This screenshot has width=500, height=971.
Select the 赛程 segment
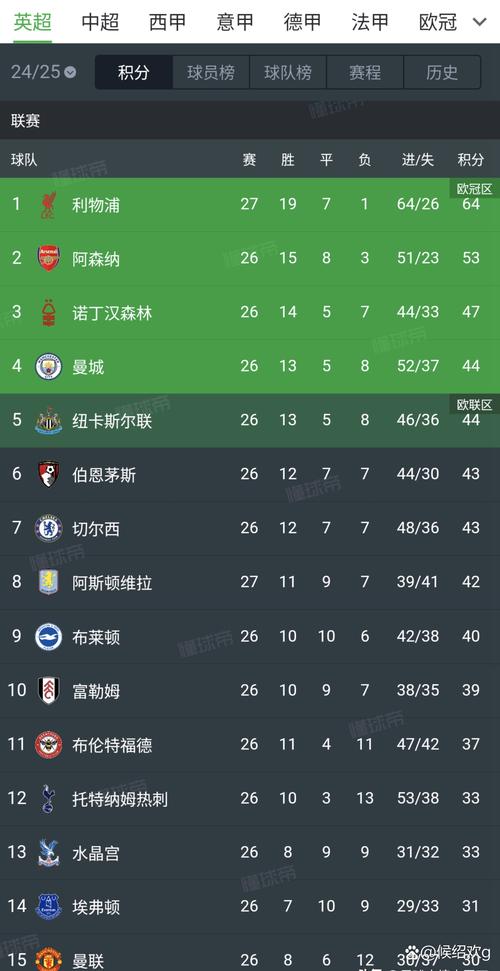pos(364,72)
